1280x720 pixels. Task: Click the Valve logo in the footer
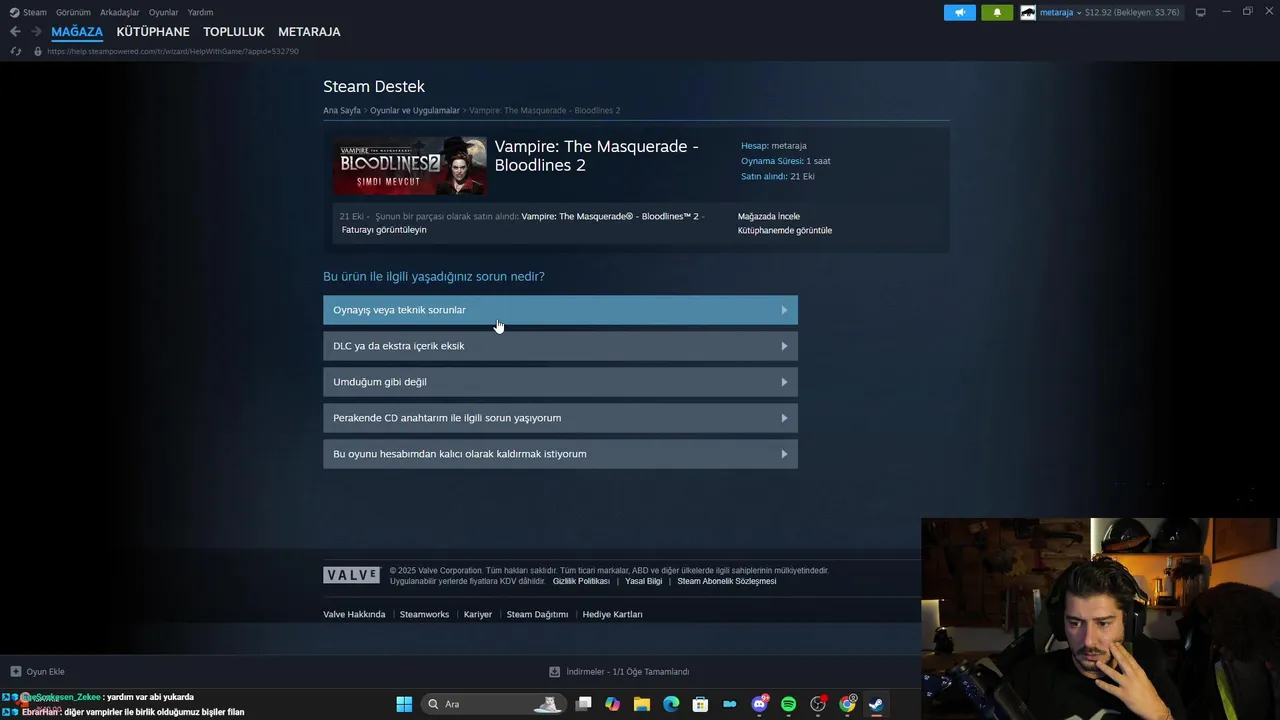[351, 575]
